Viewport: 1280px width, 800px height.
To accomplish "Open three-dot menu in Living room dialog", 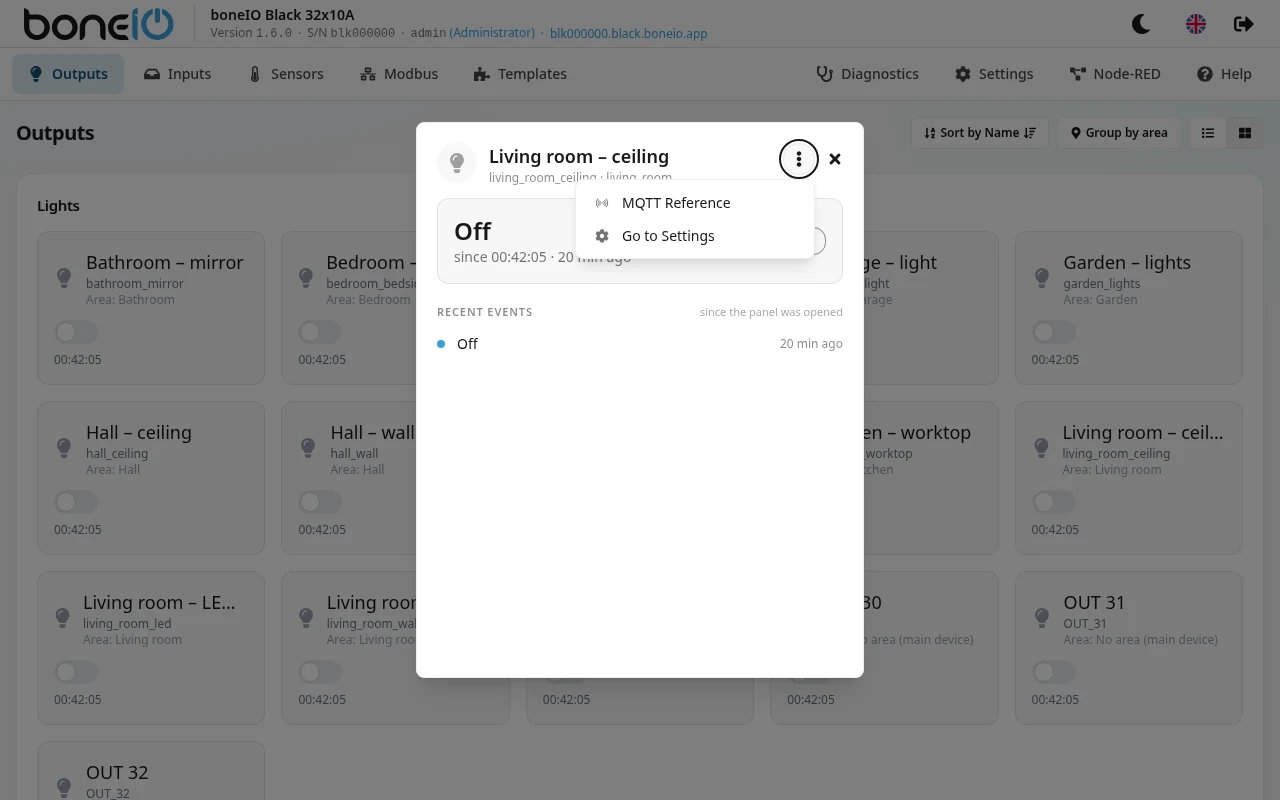I will pyautogui.click(x=798, y=158).
